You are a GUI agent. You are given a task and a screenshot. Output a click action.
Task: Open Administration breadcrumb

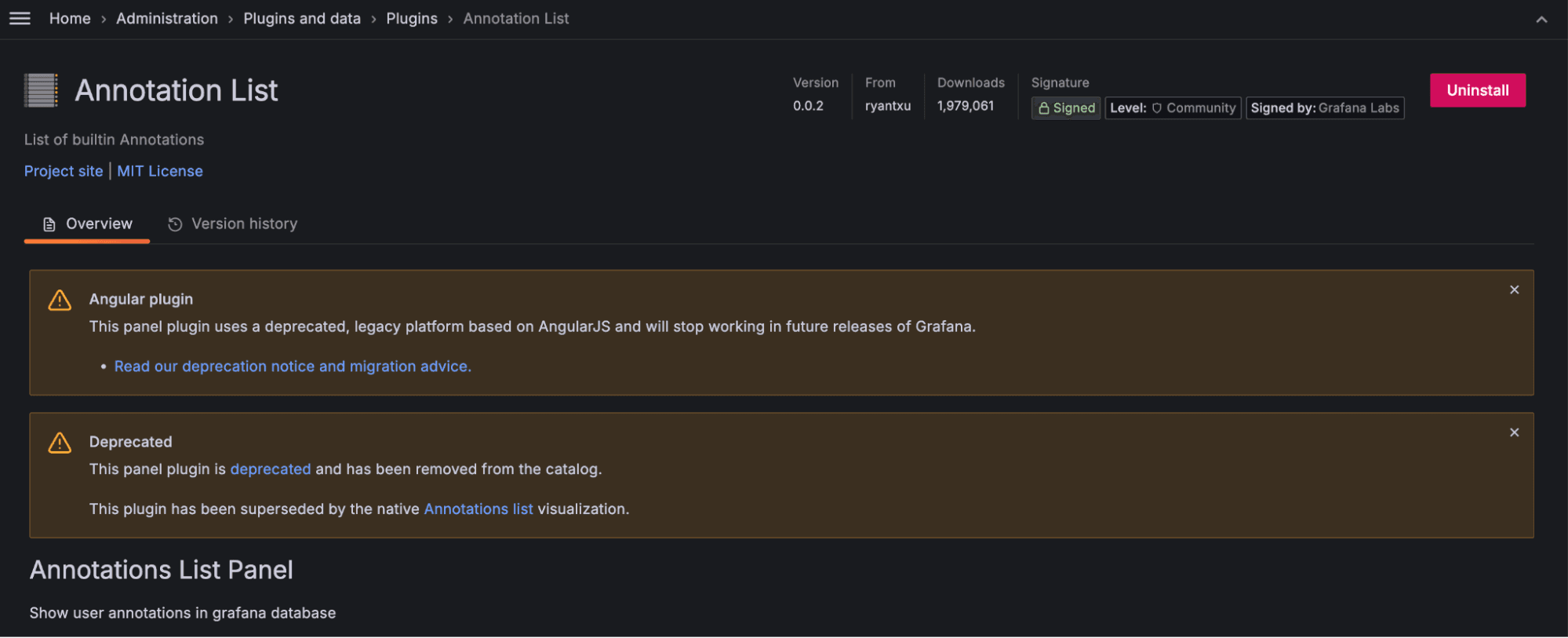click(x=167, y=18)
